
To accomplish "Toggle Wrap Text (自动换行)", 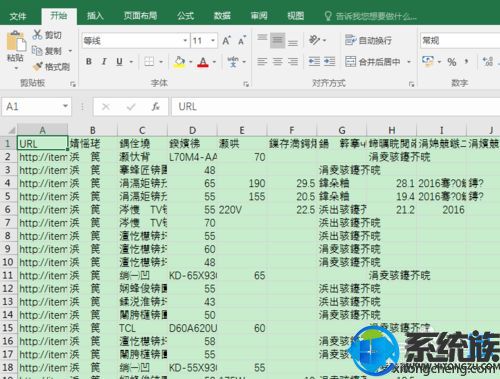I will pos(368,40).
